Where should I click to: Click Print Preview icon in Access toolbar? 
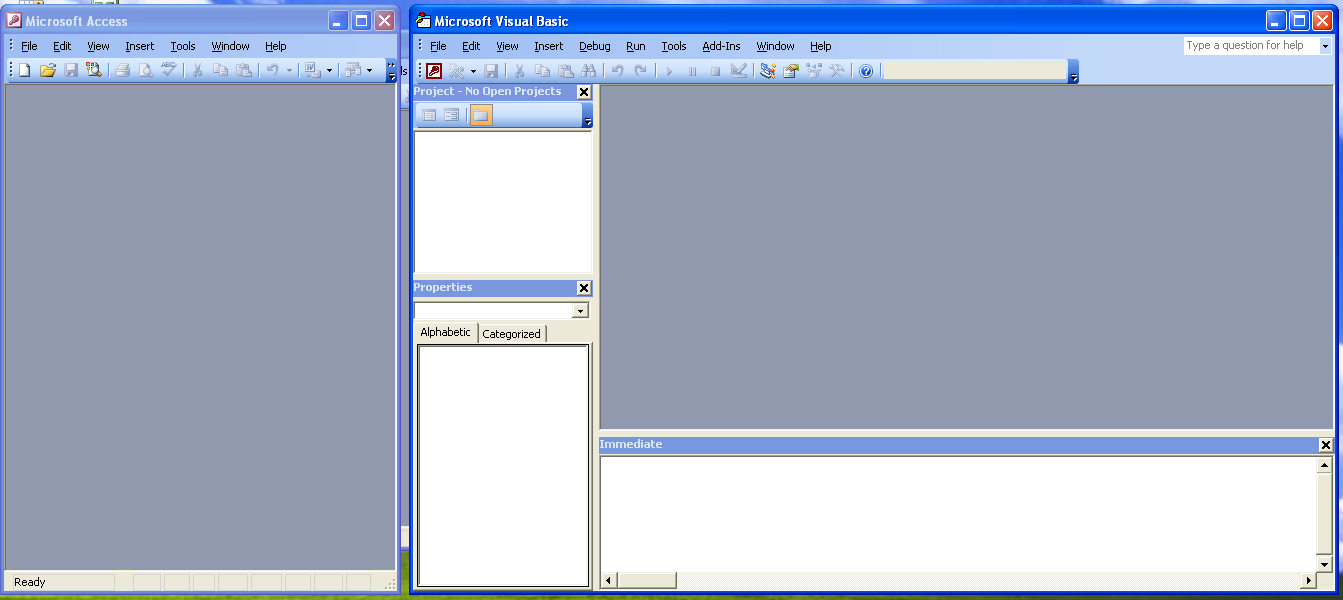pyautogui.click(x=145, y=70)
